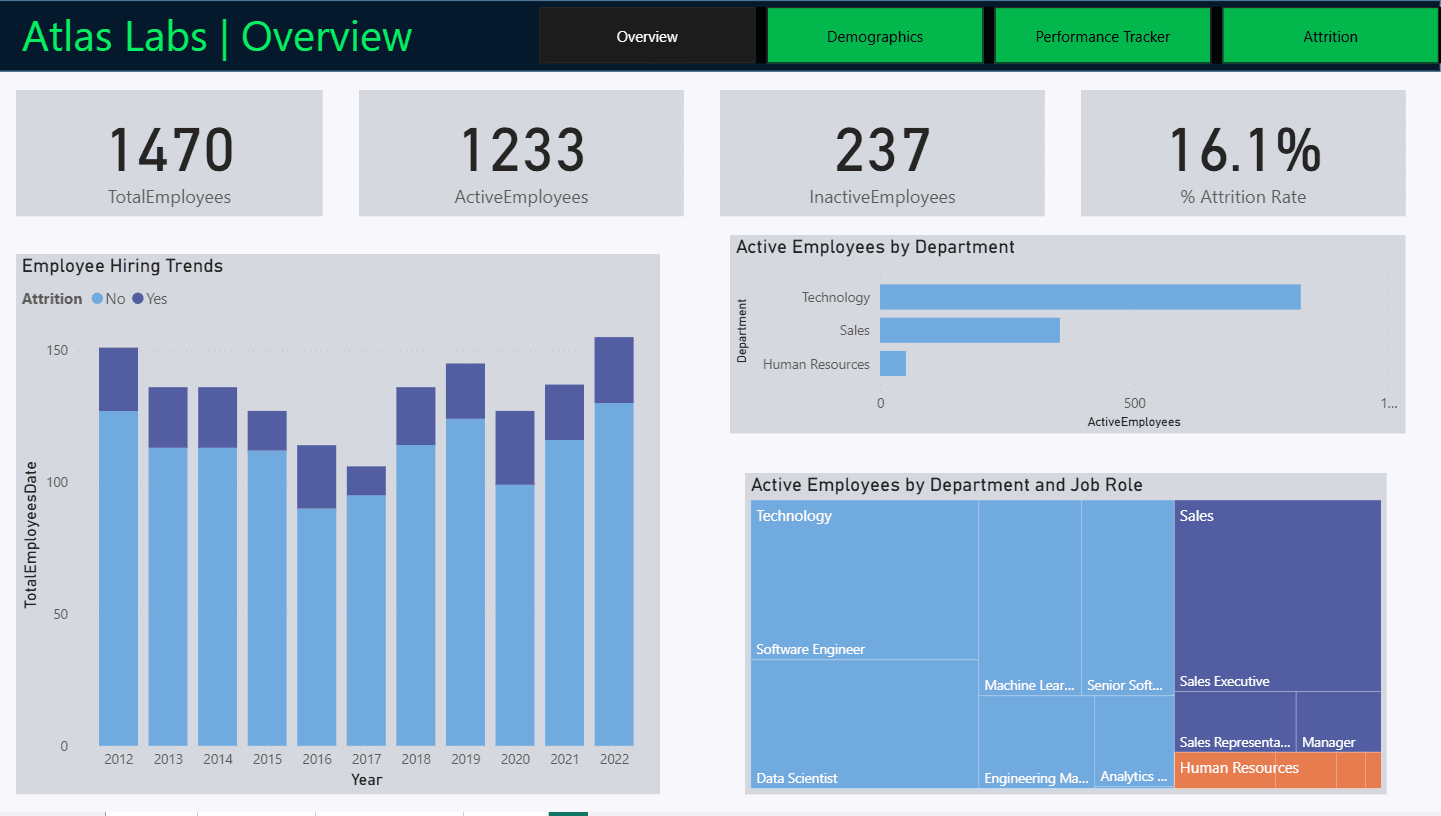Switch to the Demographics page
Image resolution: width=1441 pixels, height=816 pixels.
coord(875,36)
